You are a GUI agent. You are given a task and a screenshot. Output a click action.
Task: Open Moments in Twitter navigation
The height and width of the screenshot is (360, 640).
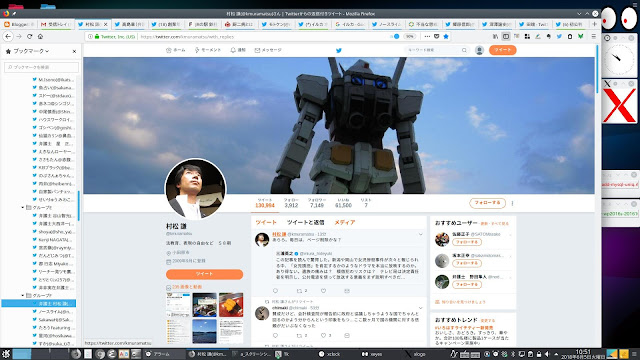coord(207,50)
